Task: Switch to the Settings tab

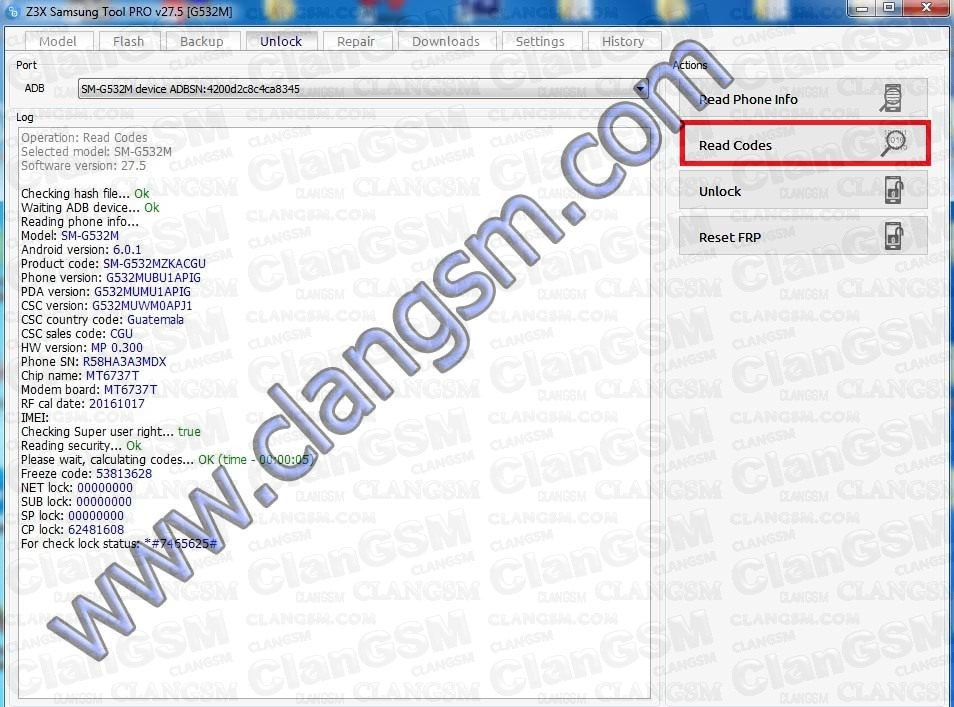Action: (x=540, y=41)
